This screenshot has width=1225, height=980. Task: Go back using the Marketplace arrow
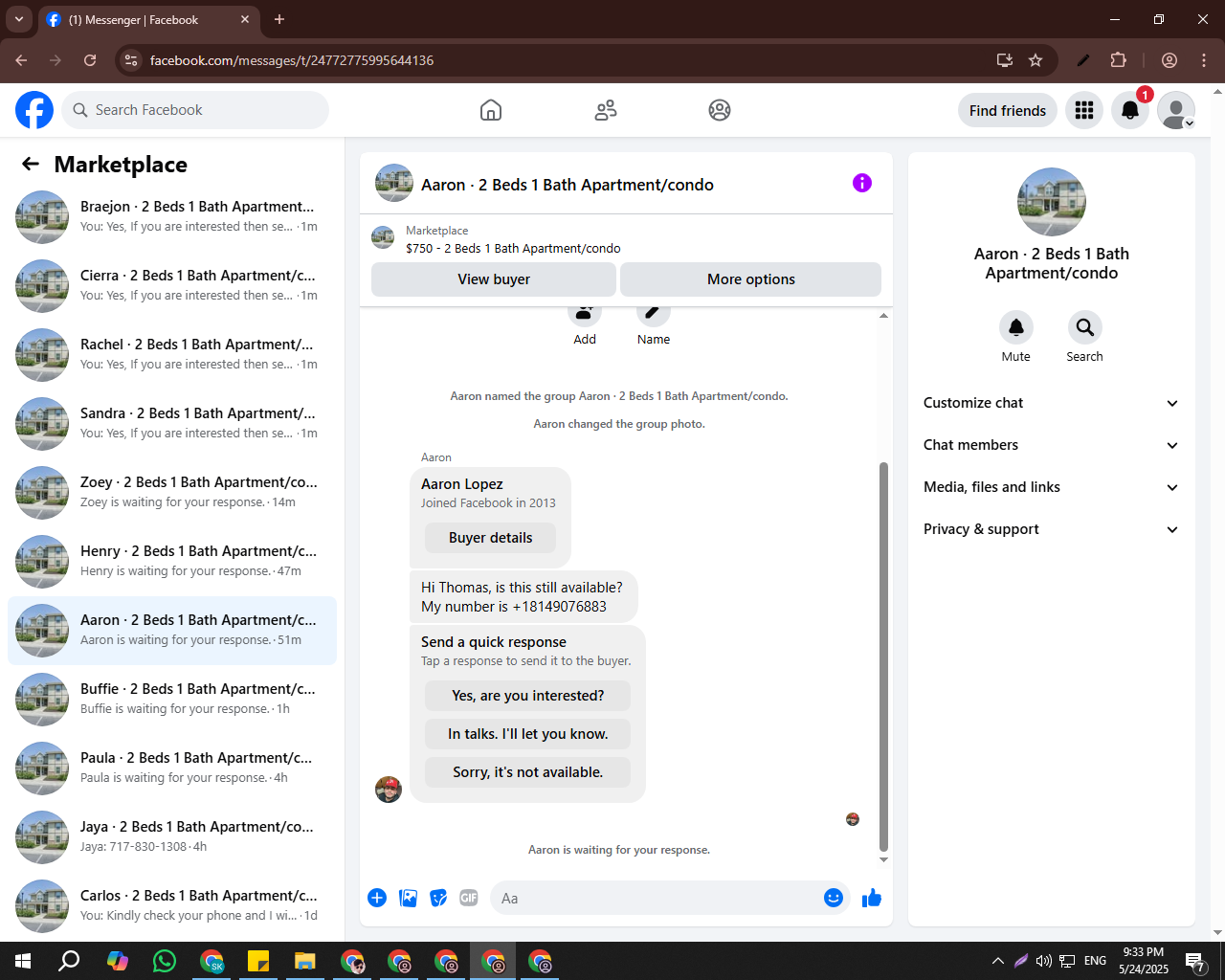(x=31, y=164)
